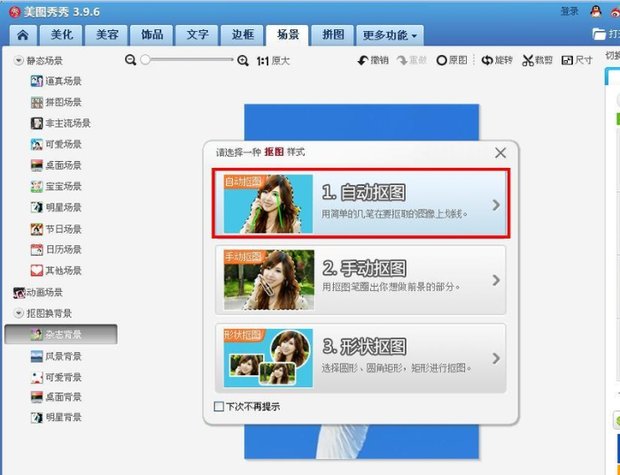Click the 裁剪 crop scissors tool
Screen dimensions: 620x475
(x=537, y=61)
